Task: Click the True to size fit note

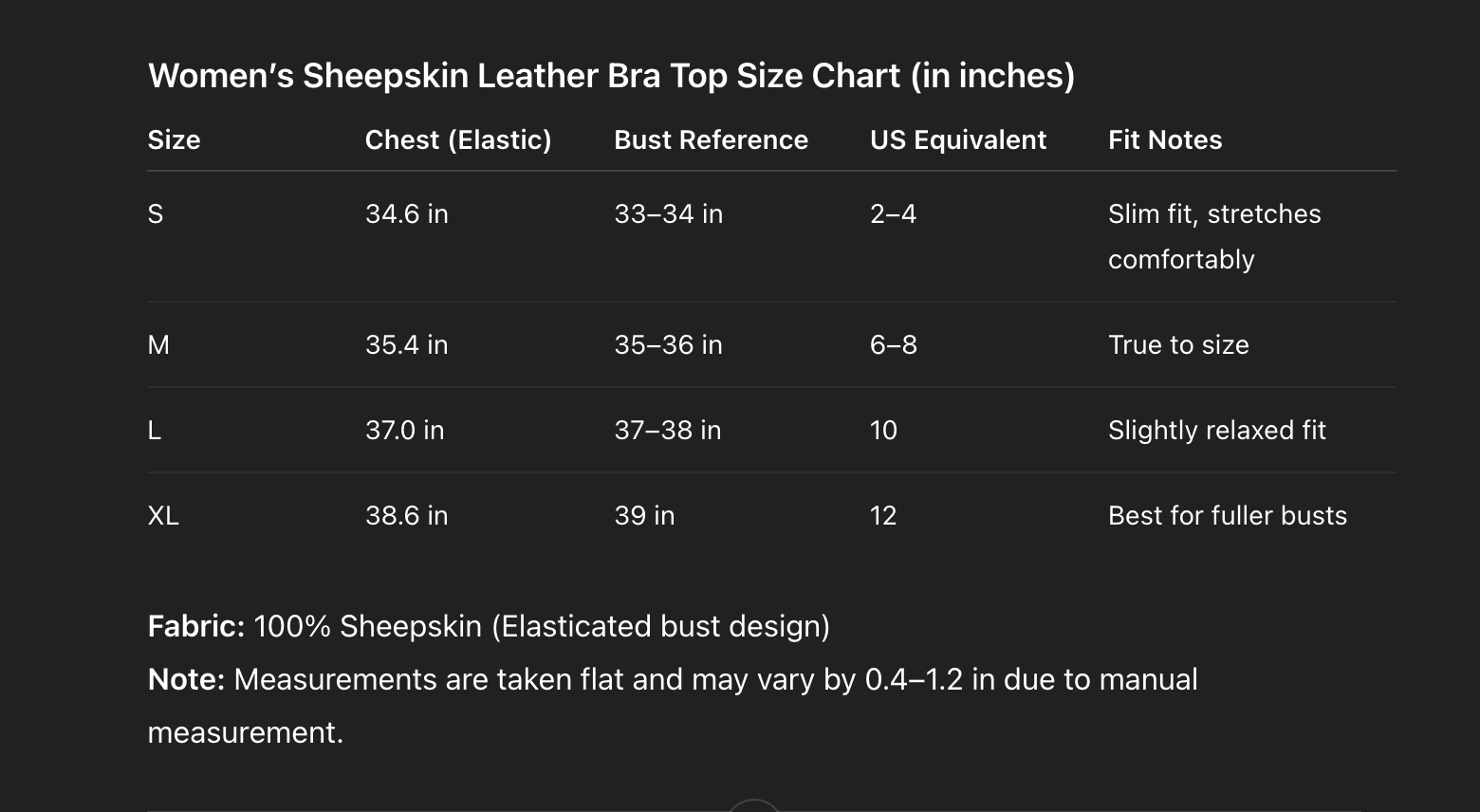Action: coord(1177,345)
